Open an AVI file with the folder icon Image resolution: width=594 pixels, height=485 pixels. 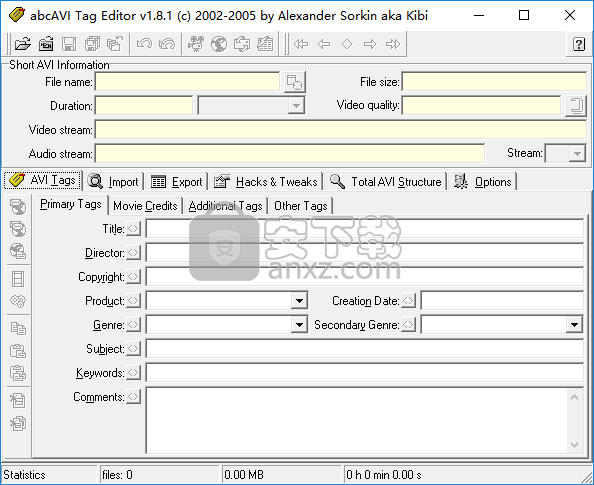point(22,44)
